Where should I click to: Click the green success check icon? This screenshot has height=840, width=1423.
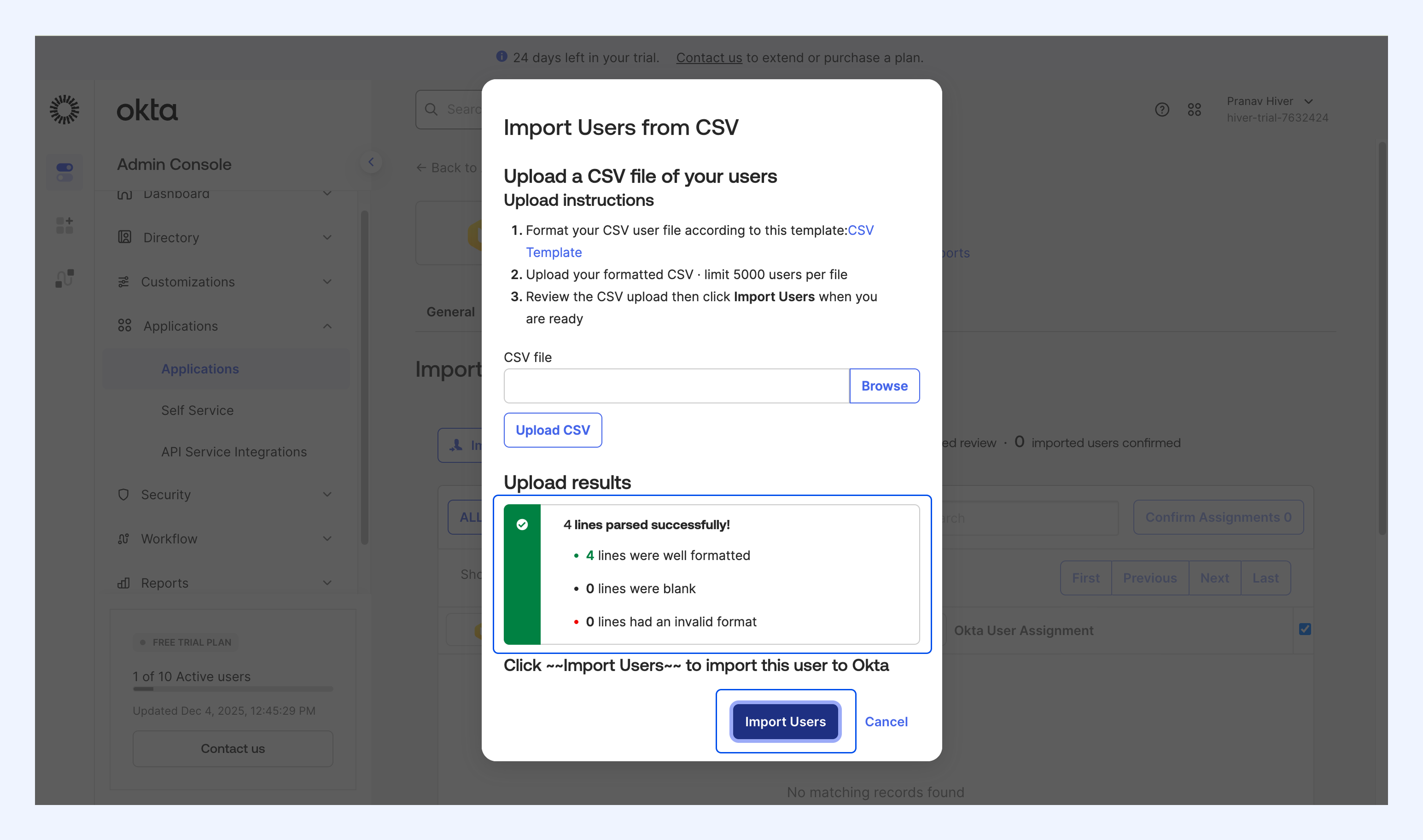522,525
